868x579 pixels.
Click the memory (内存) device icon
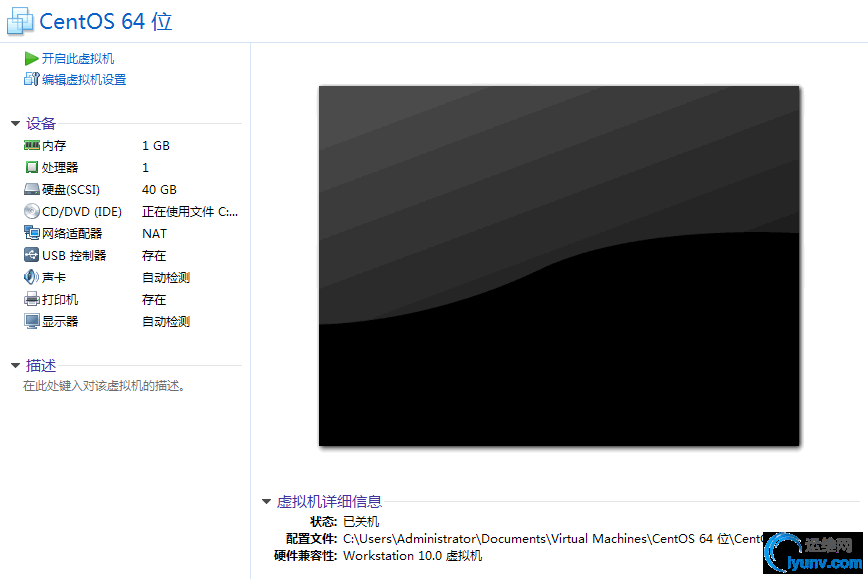[32, 145]
